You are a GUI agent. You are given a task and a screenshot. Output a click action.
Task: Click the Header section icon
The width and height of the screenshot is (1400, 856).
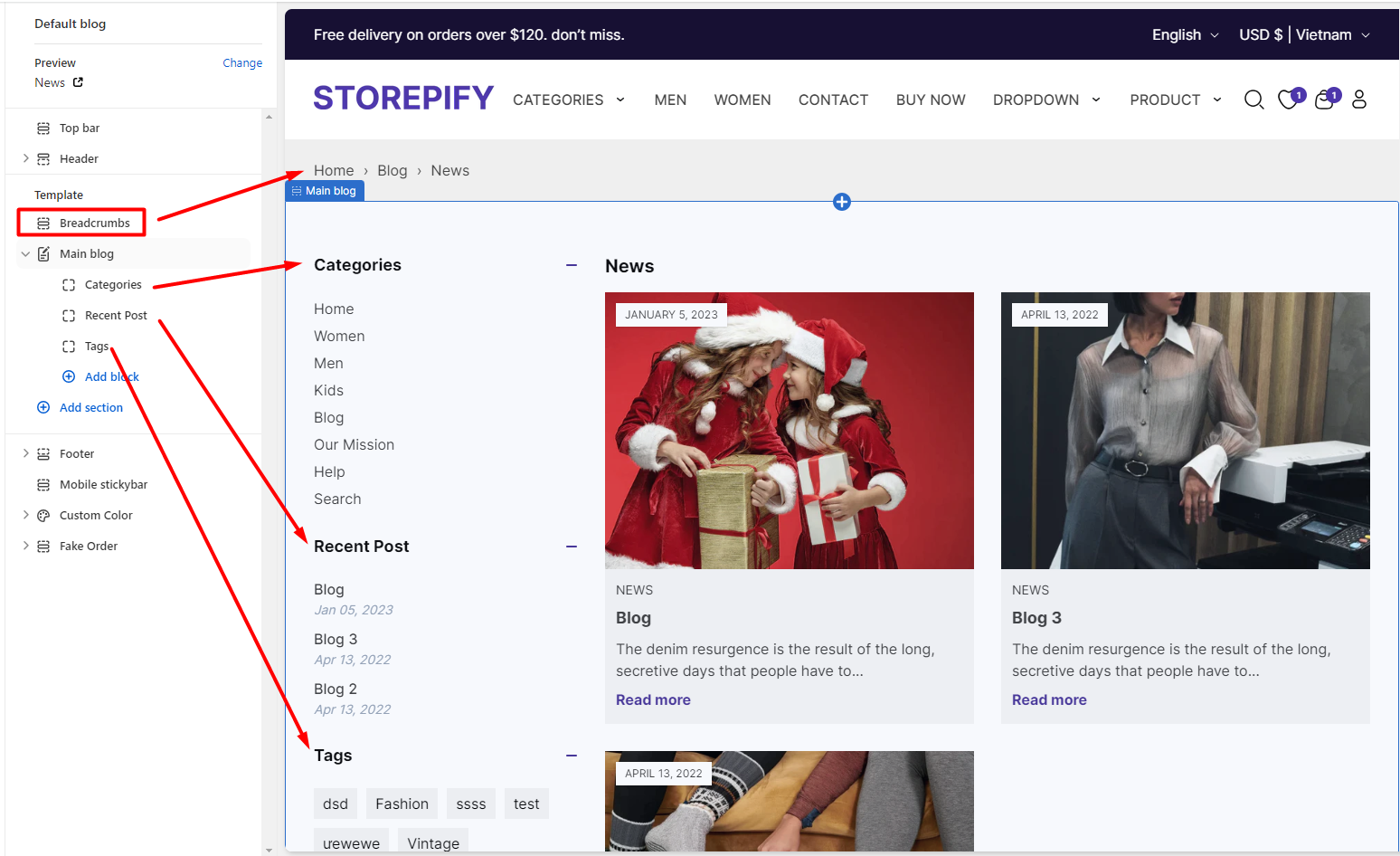pos(43,159)
